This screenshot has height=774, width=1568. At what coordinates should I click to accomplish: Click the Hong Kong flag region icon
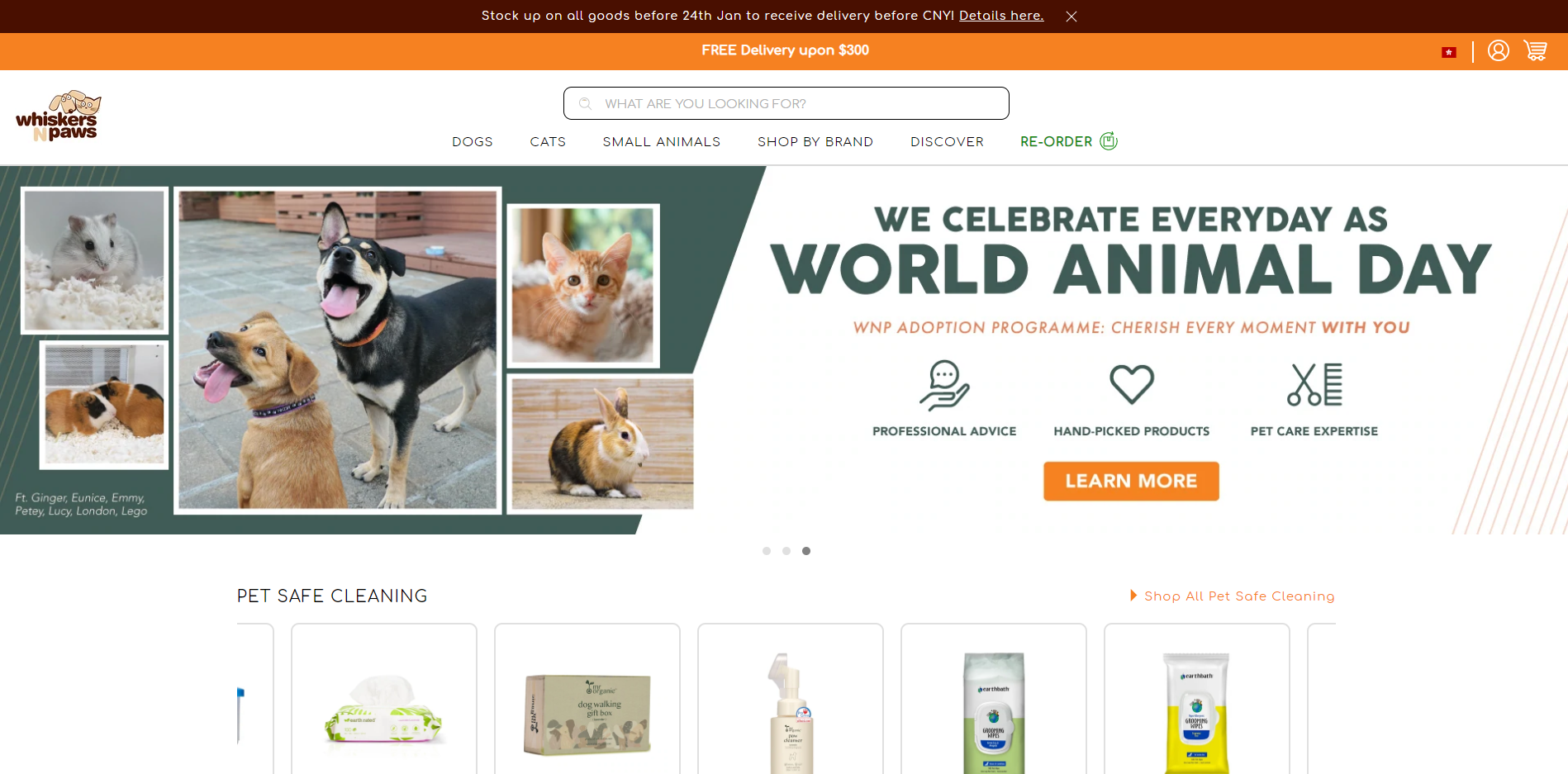pyautogui.click(x=1448, y=52)
